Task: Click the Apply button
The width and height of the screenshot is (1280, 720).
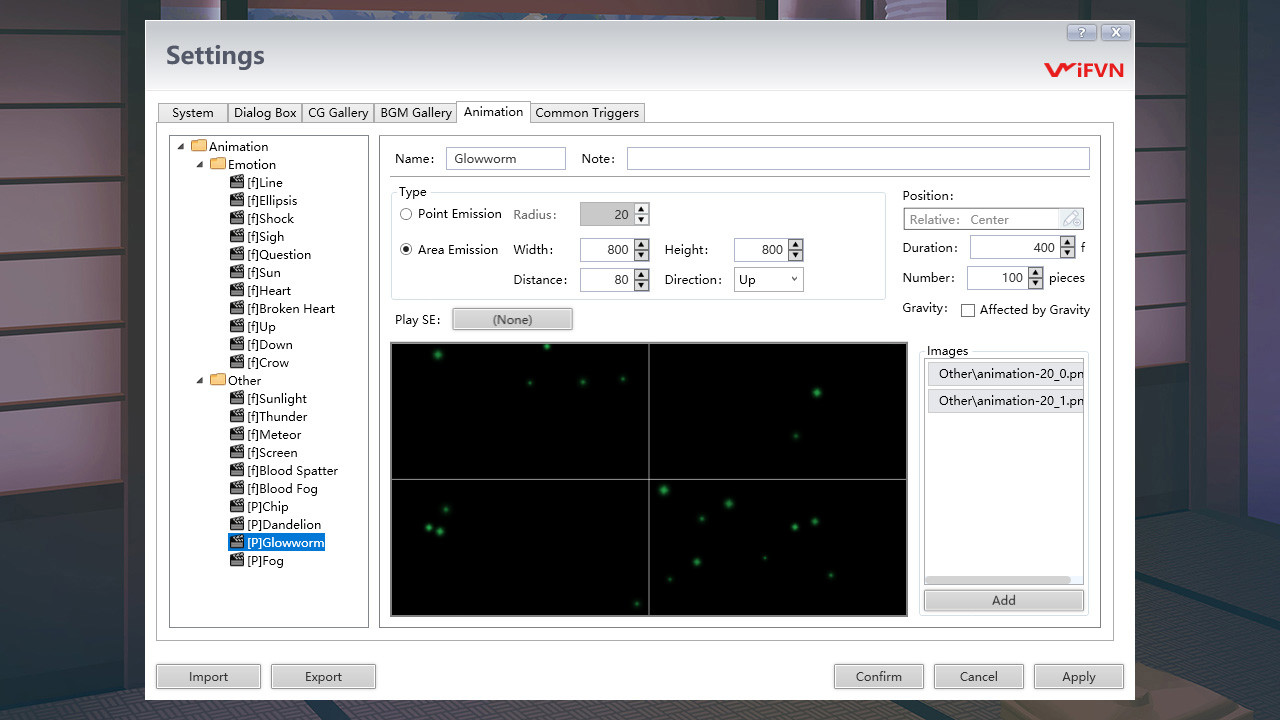Action: pos(1078,676)
